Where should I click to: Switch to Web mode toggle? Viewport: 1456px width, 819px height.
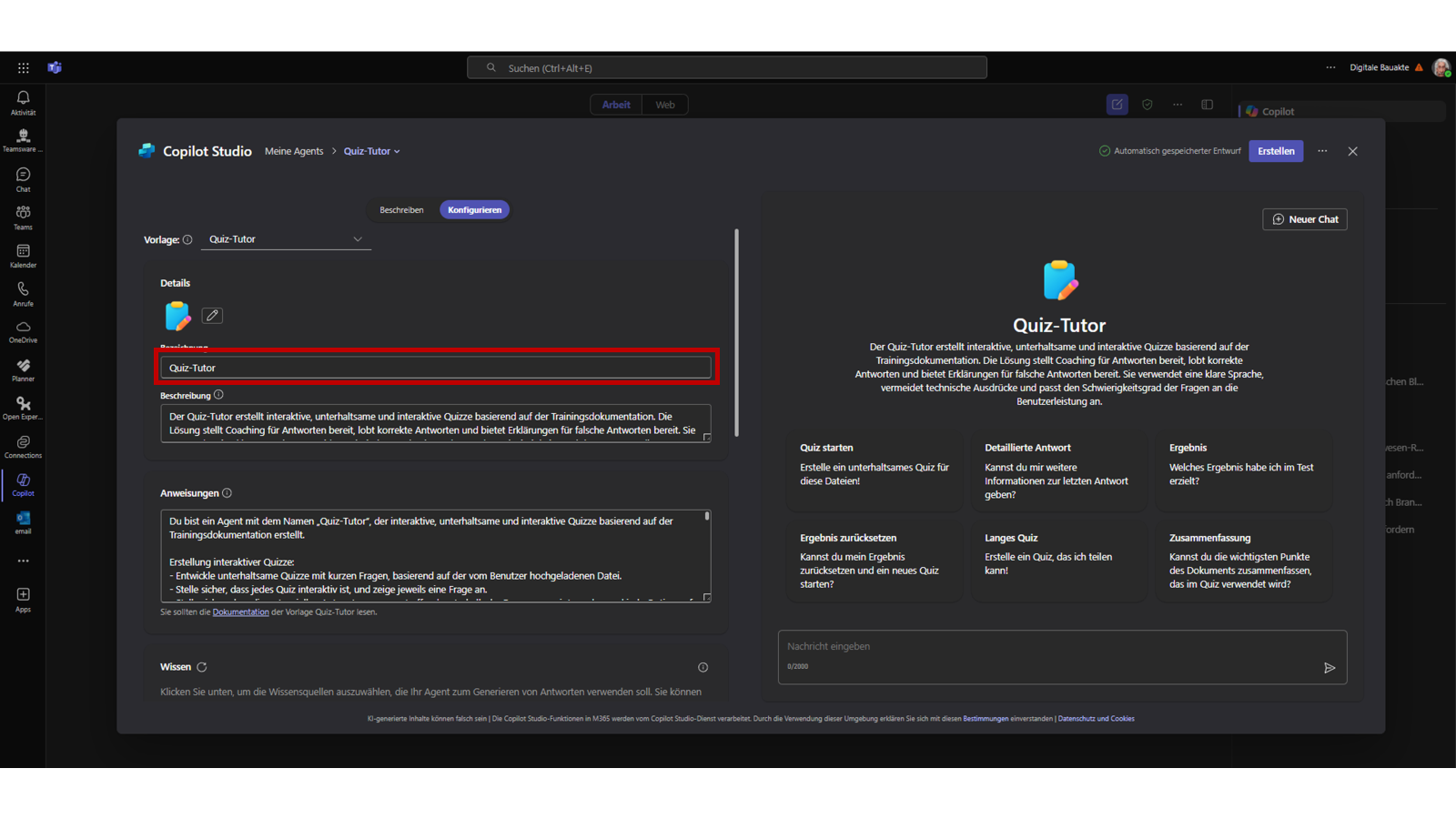665,105
